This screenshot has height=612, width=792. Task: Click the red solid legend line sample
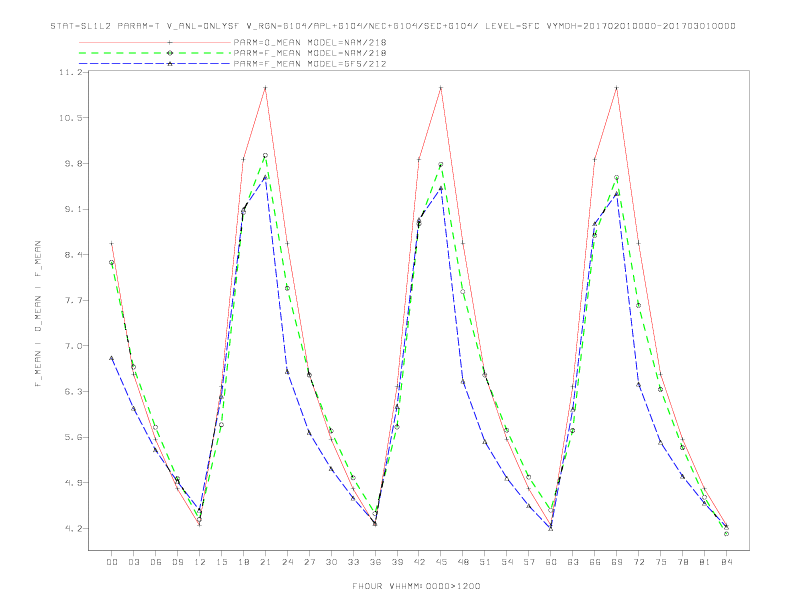(x=155, y=42)
